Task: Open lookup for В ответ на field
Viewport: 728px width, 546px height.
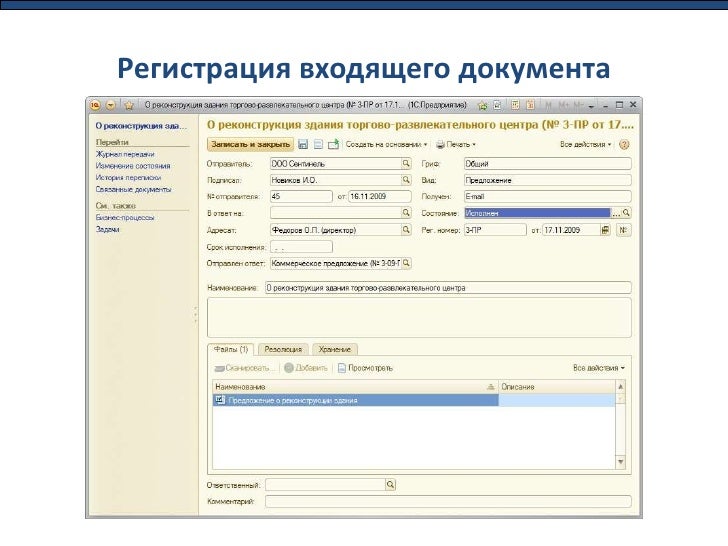Action: click(406, 213)
